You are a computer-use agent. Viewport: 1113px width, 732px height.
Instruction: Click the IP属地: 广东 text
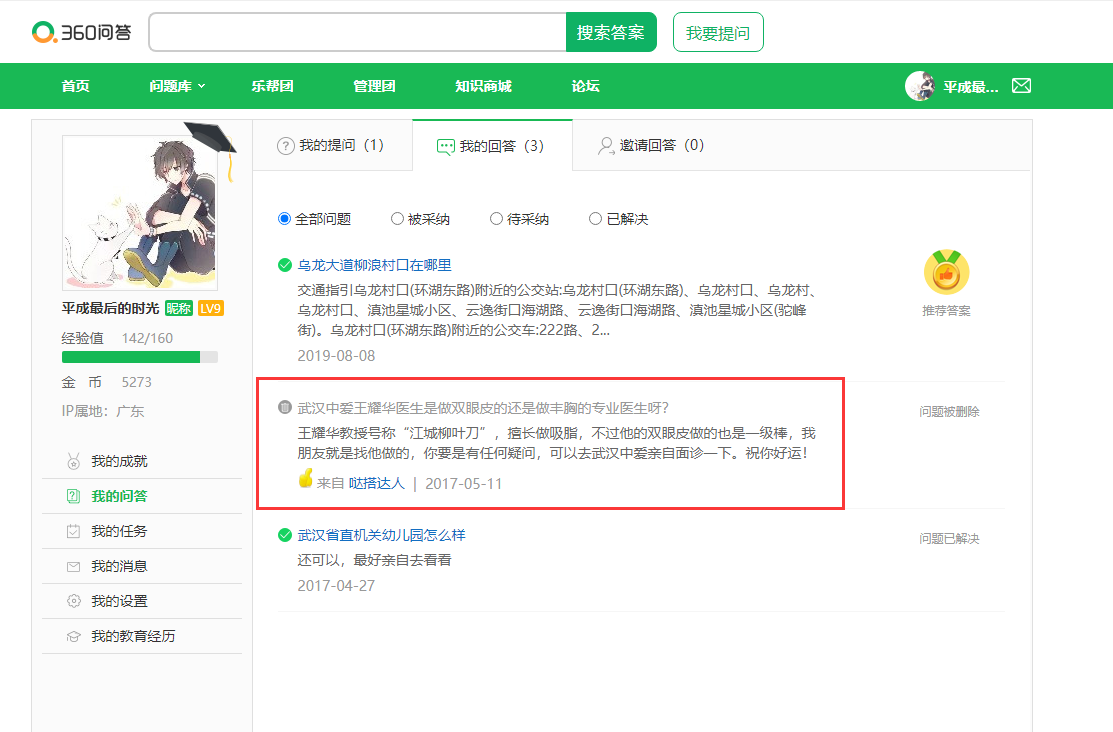tap(103, 411)
